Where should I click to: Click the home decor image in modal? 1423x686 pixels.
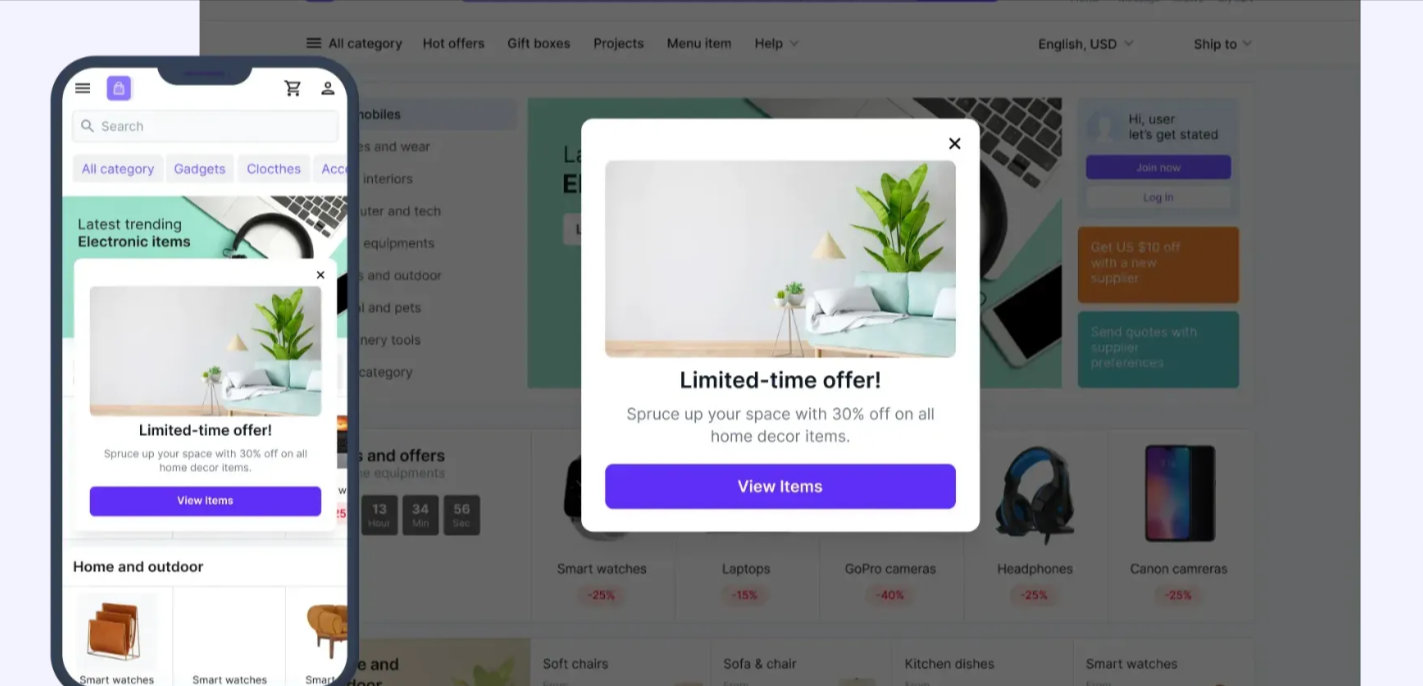(780, 259)
